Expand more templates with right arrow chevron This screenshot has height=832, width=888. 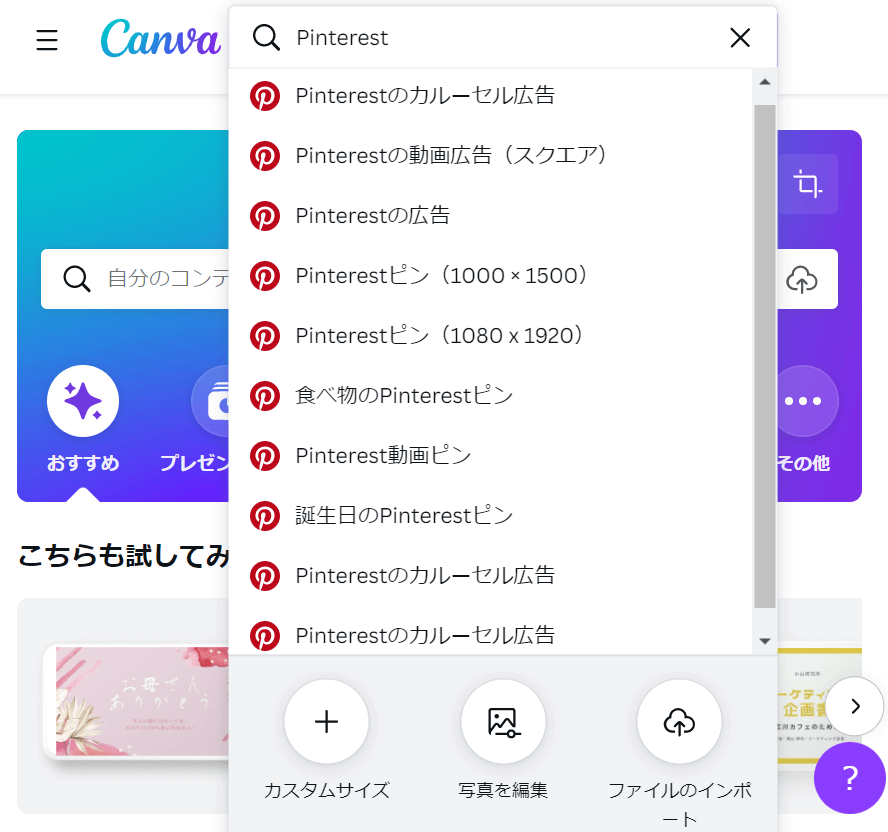pyautogui.click(x=855, y=705)
